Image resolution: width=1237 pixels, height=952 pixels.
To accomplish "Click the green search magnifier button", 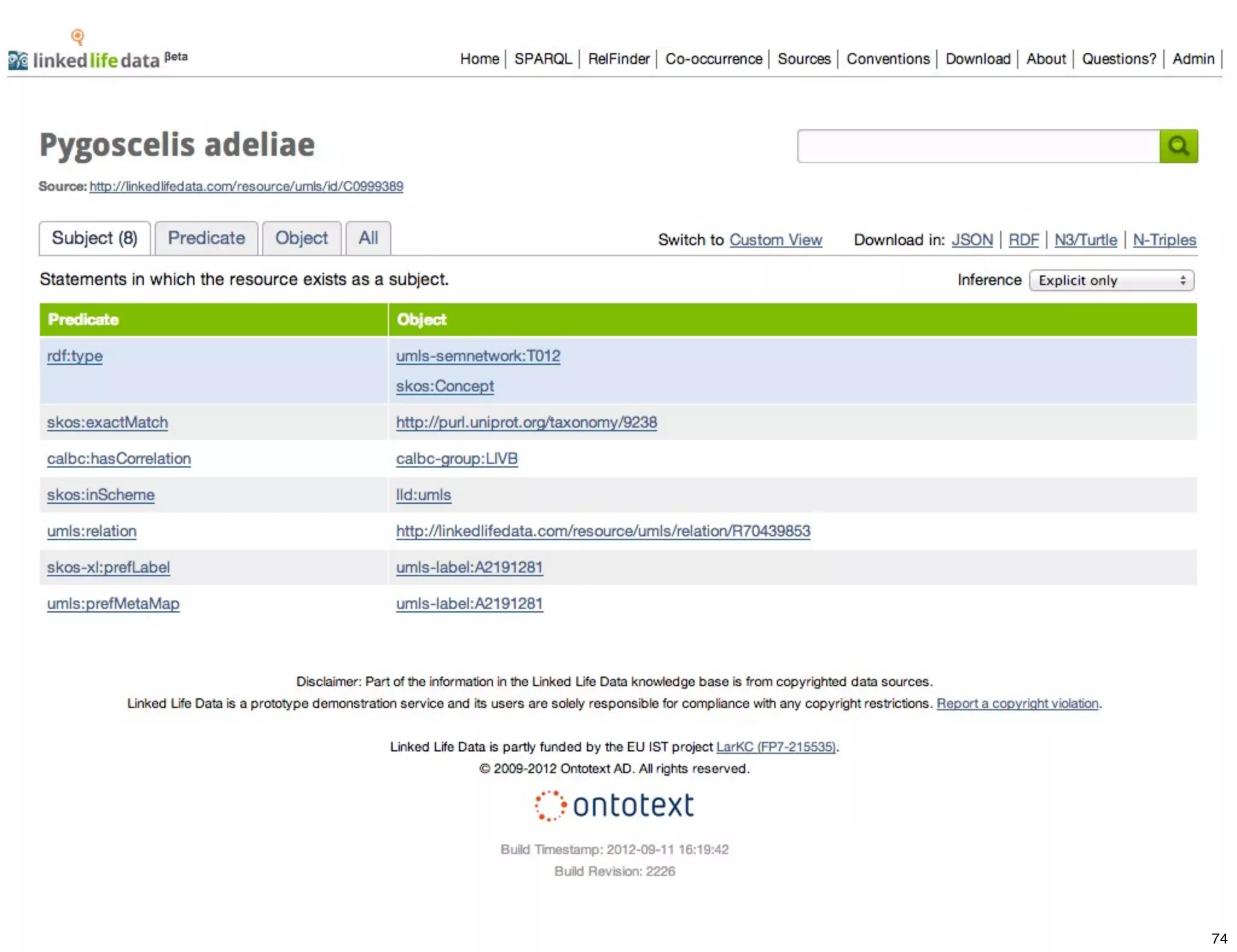I will click(1178, 146).
